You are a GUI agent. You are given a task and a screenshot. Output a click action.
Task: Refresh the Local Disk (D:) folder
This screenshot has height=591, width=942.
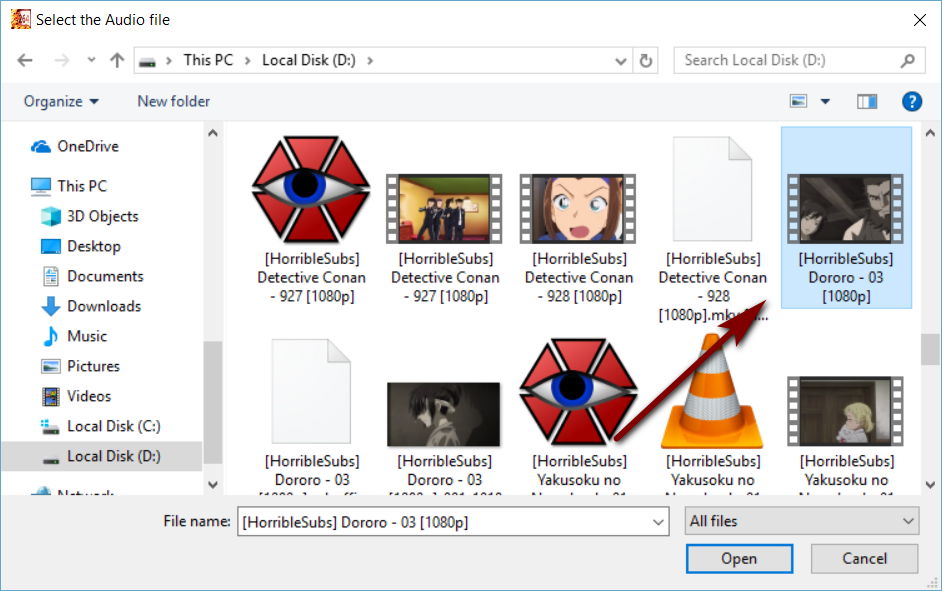click(x=646, y=60)
